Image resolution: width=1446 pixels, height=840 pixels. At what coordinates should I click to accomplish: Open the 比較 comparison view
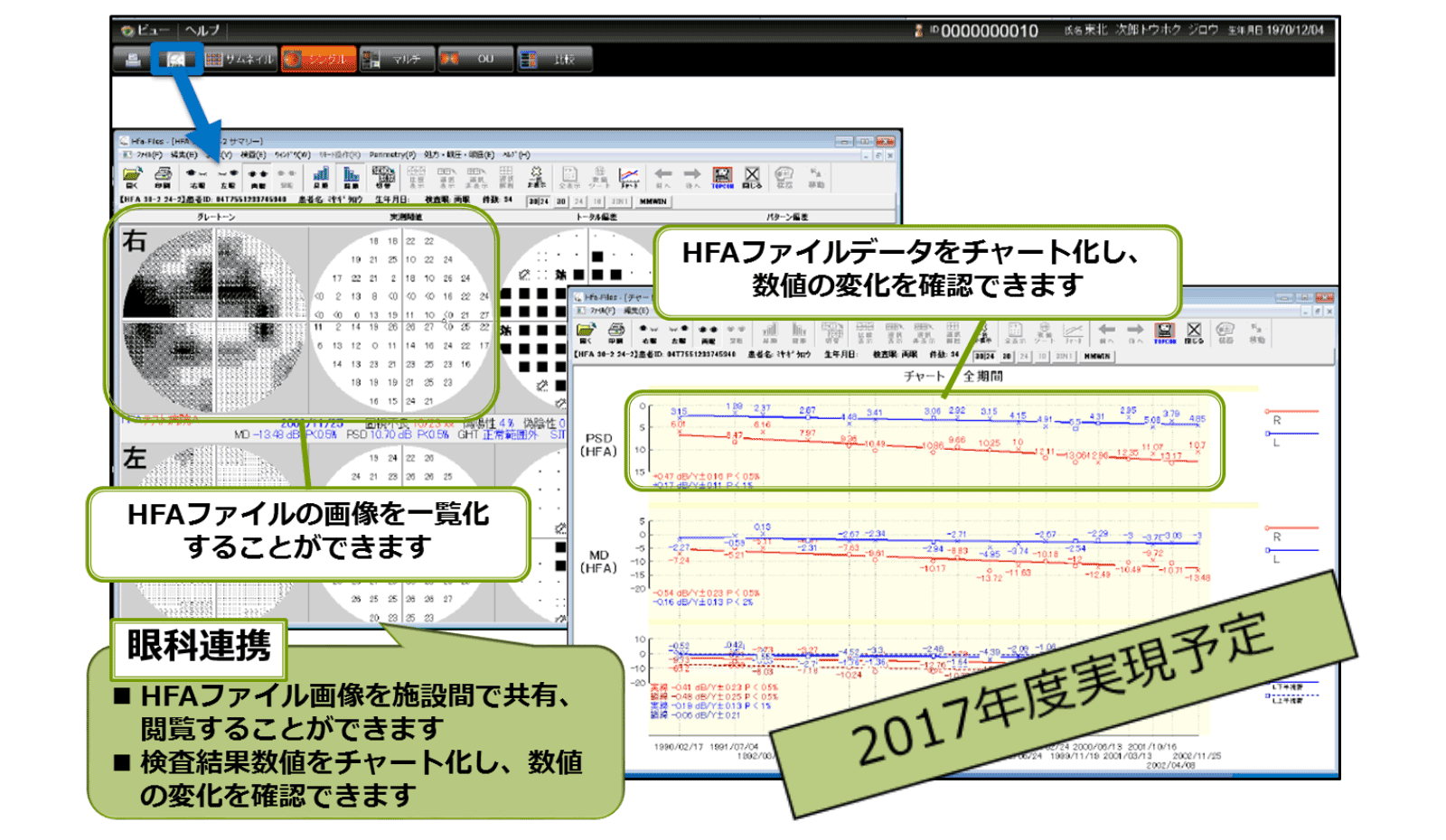[x=553, y=60]
